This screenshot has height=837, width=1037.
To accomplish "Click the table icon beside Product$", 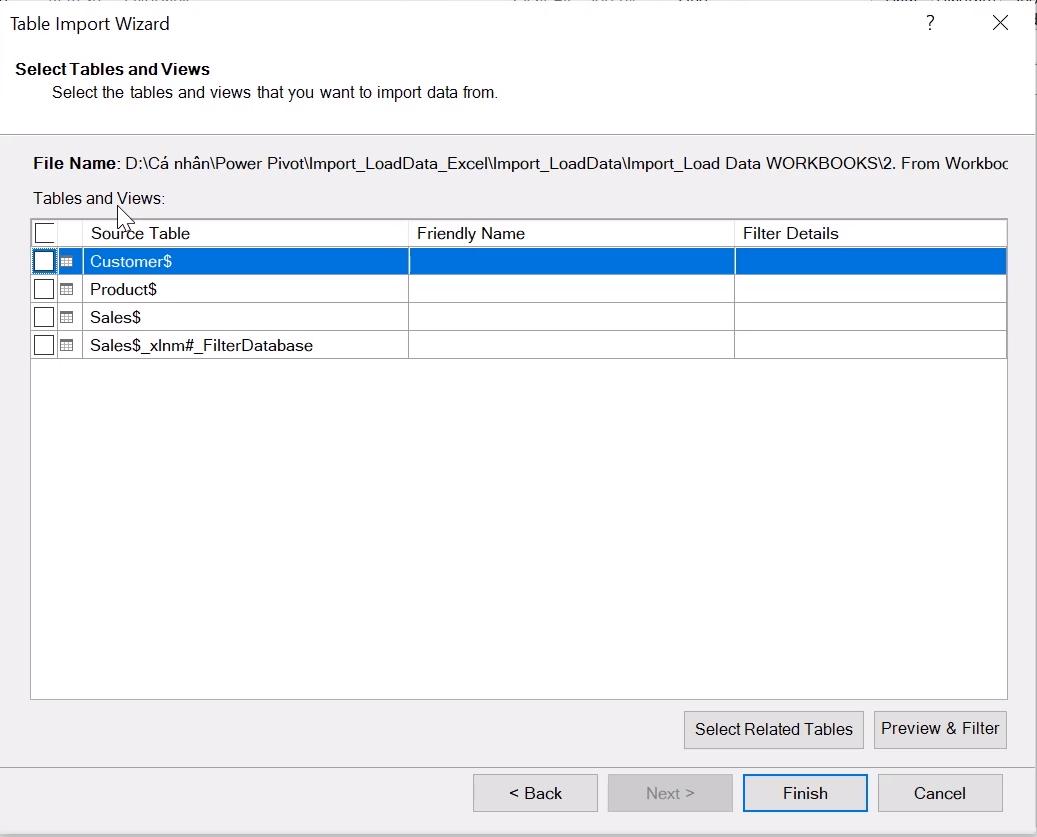I will click(66, 289).
